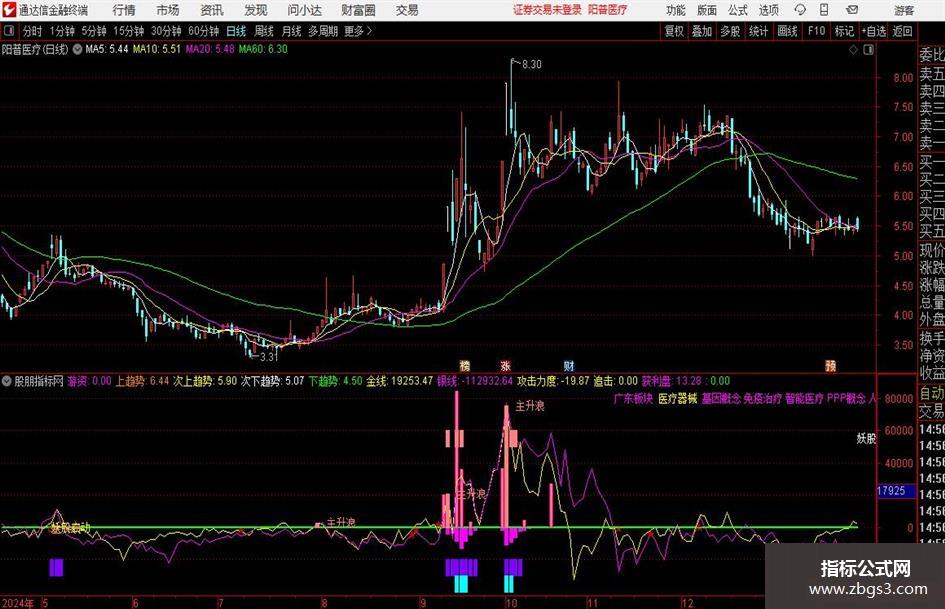945x609 pixels.
Task: Click the 基因概念 concept tag
Action: (x=721, y=399)
